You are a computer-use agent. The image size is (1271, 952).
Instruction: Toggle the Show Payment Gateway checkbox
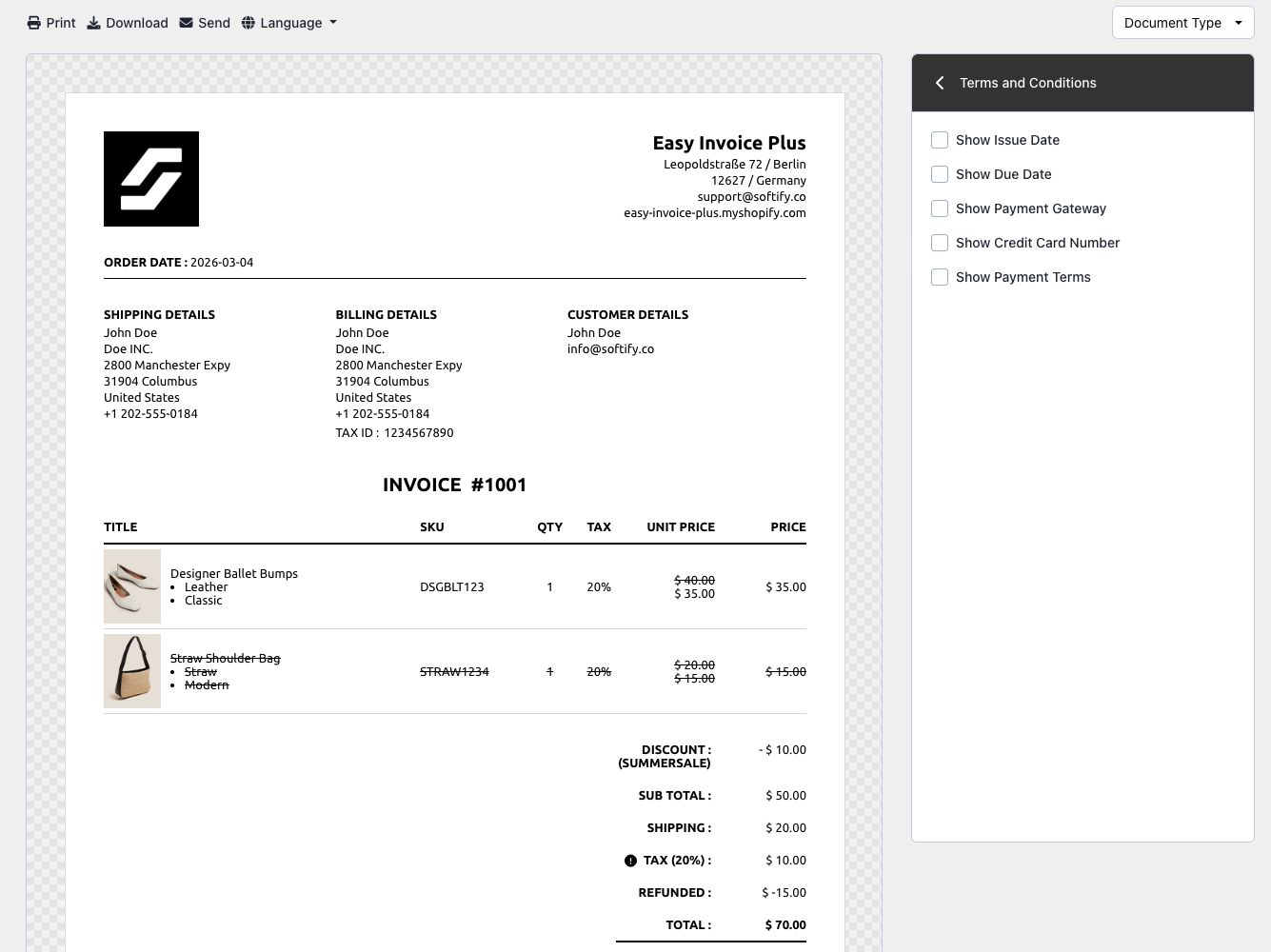(940, 208)
